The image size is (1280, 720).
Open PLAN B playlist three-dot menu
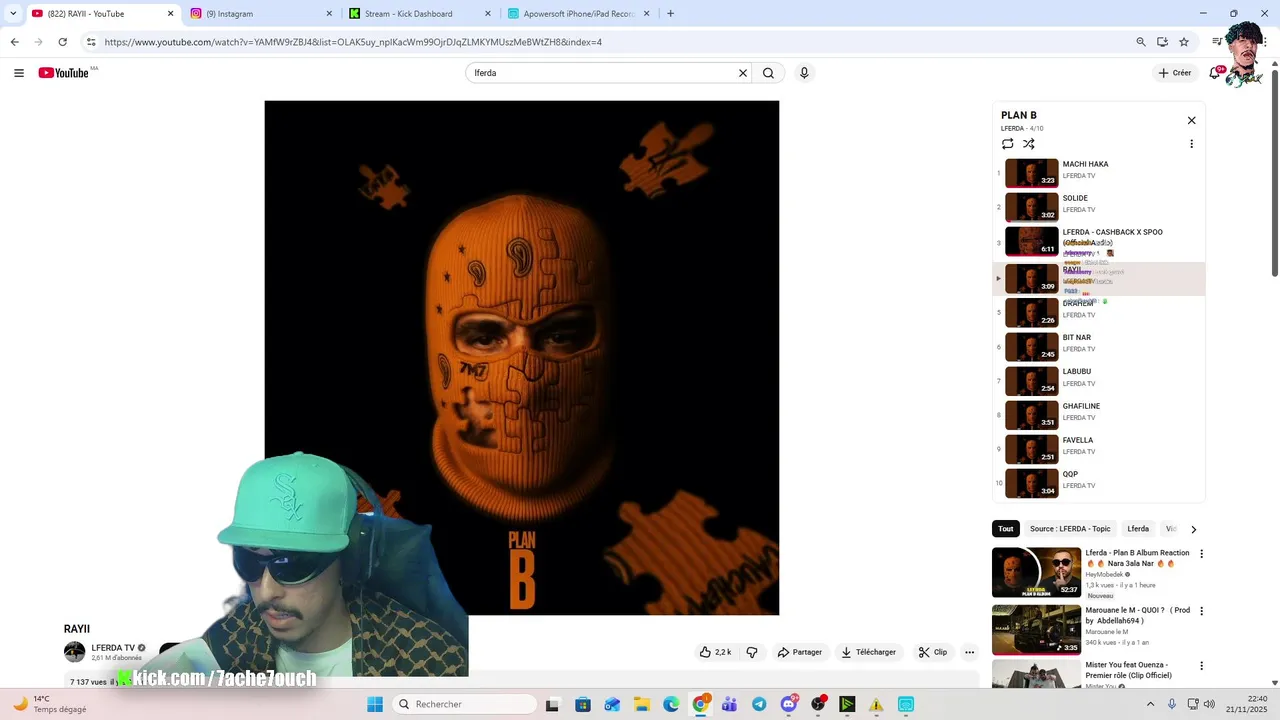(1191, 144)
